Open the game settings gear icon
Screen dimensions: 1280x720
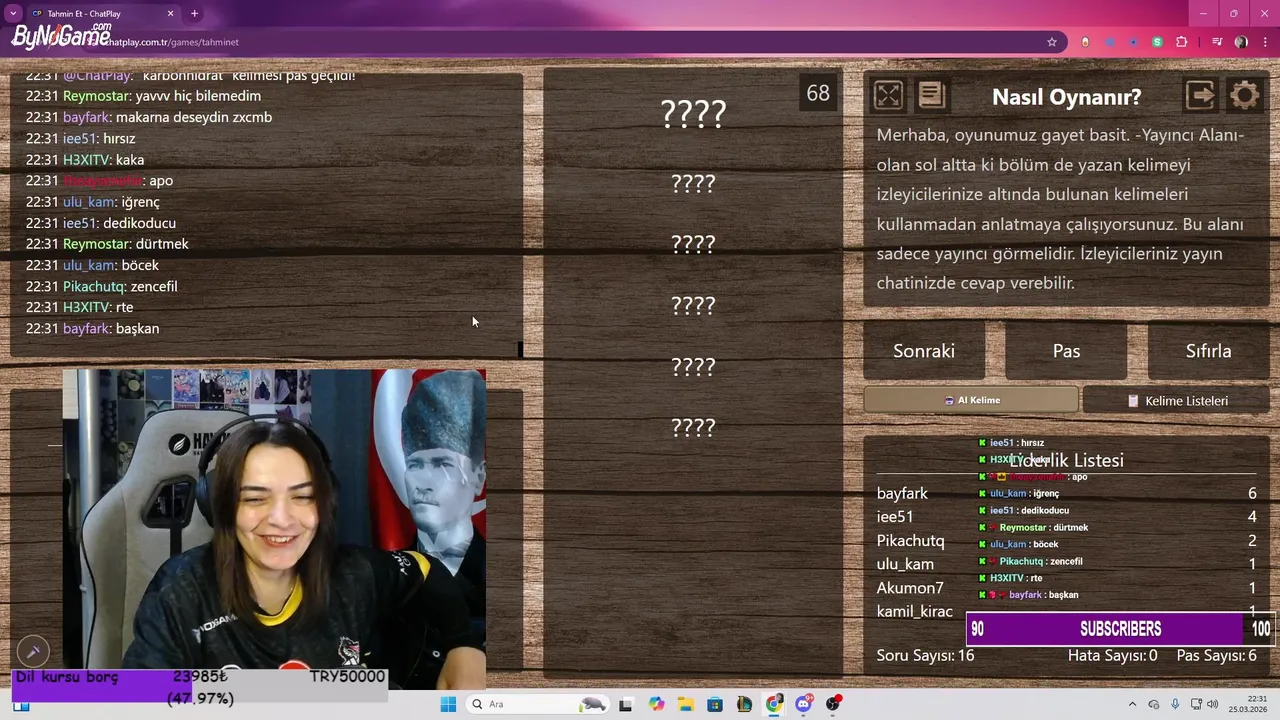click(1245, 96)
